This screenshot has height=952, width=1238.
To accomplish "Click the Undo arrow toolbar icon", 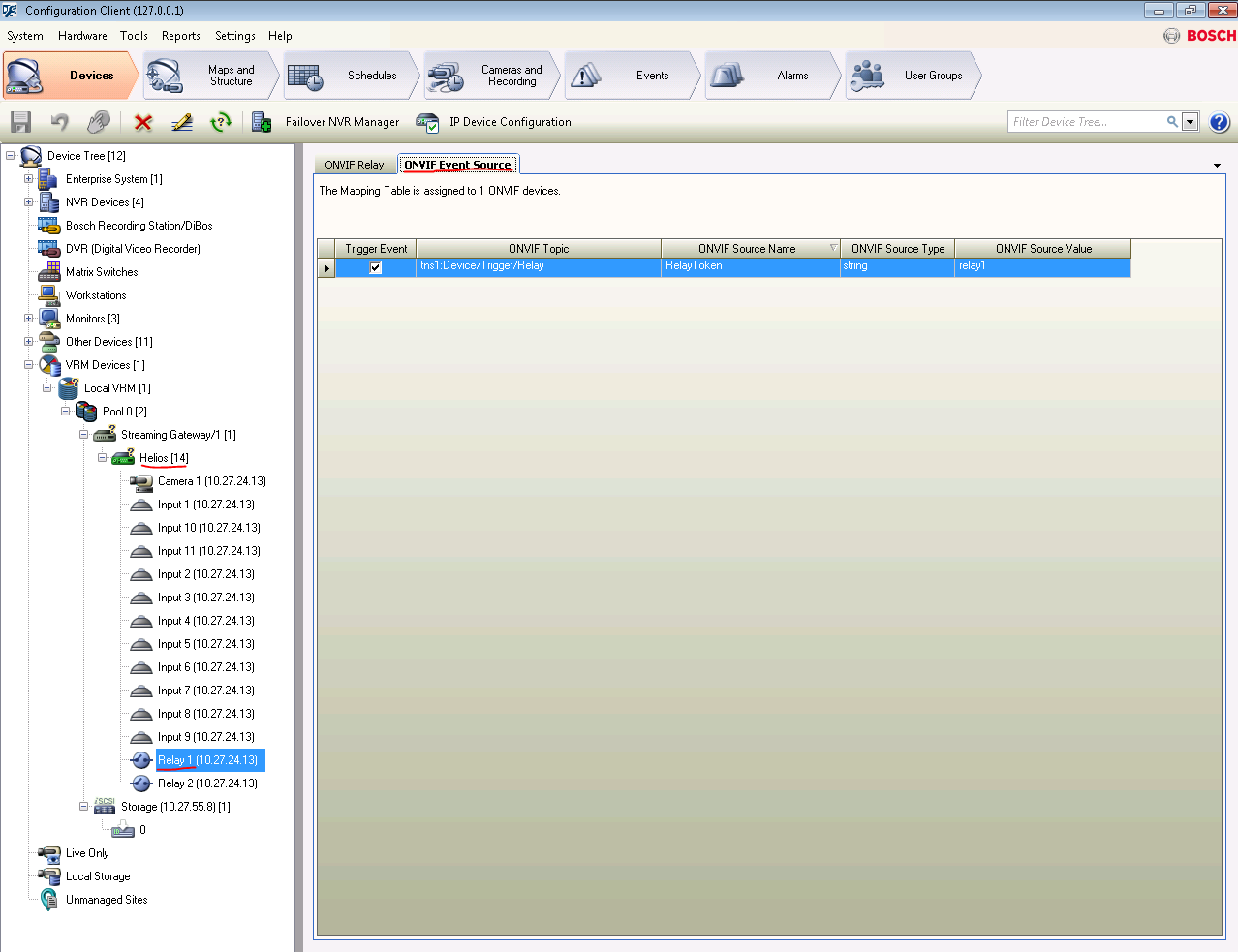I will [60, 122].
